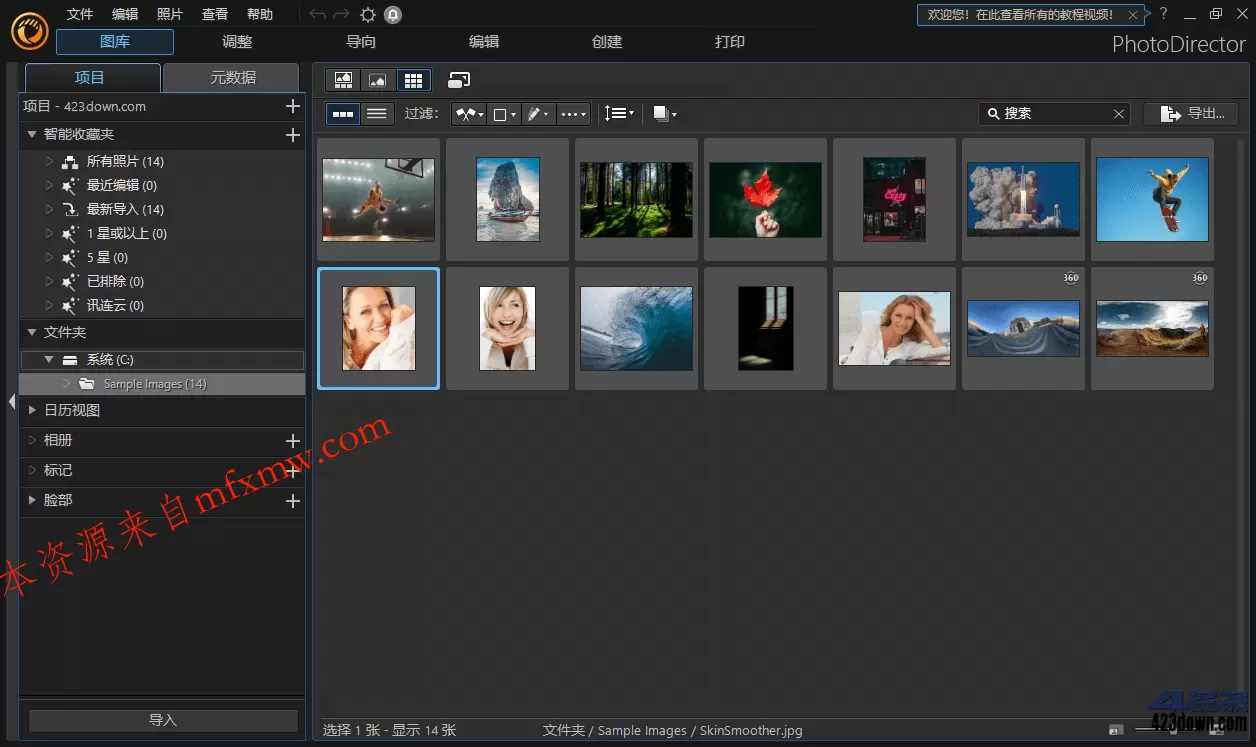Screen dimensions: 1256x747
Task: Choose list view in browser panel
Action: [x=377, y=114]
